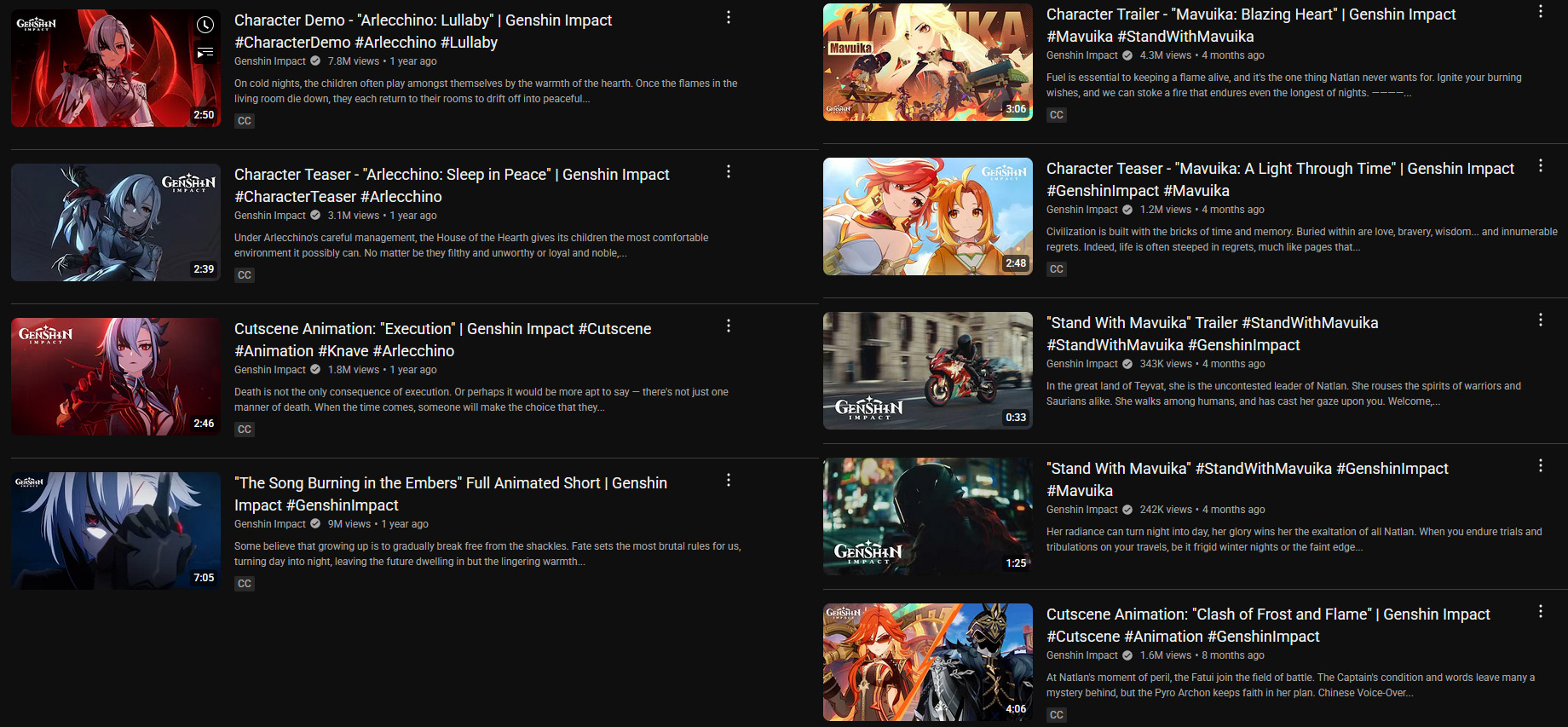Open Arlecchino: Sleep in Peace thumbnail
The width and height of the screenshot is (1568, 727).
(116, 222)
